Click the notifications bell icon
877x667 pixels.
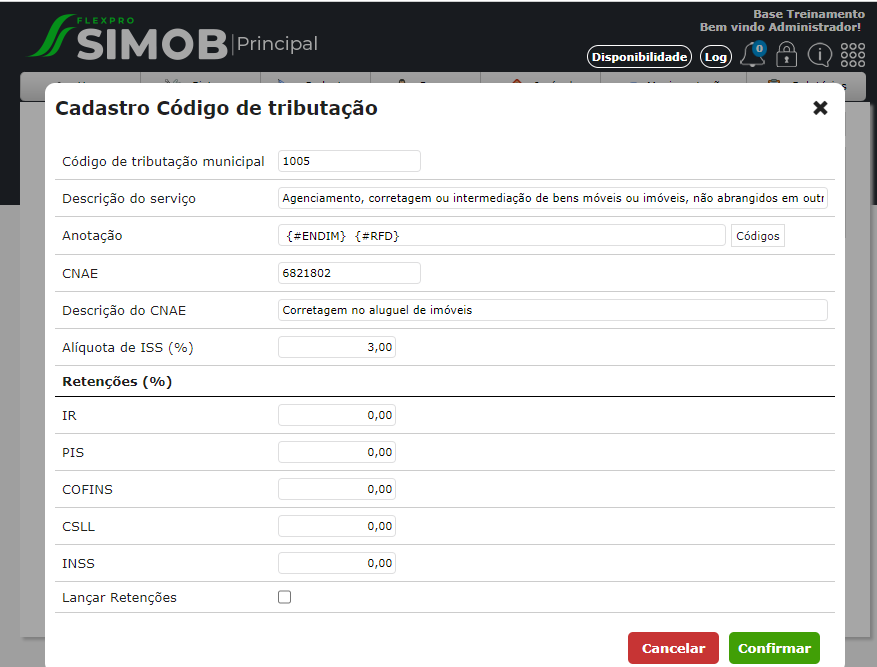pyautogui.click(x=752, y=56)
